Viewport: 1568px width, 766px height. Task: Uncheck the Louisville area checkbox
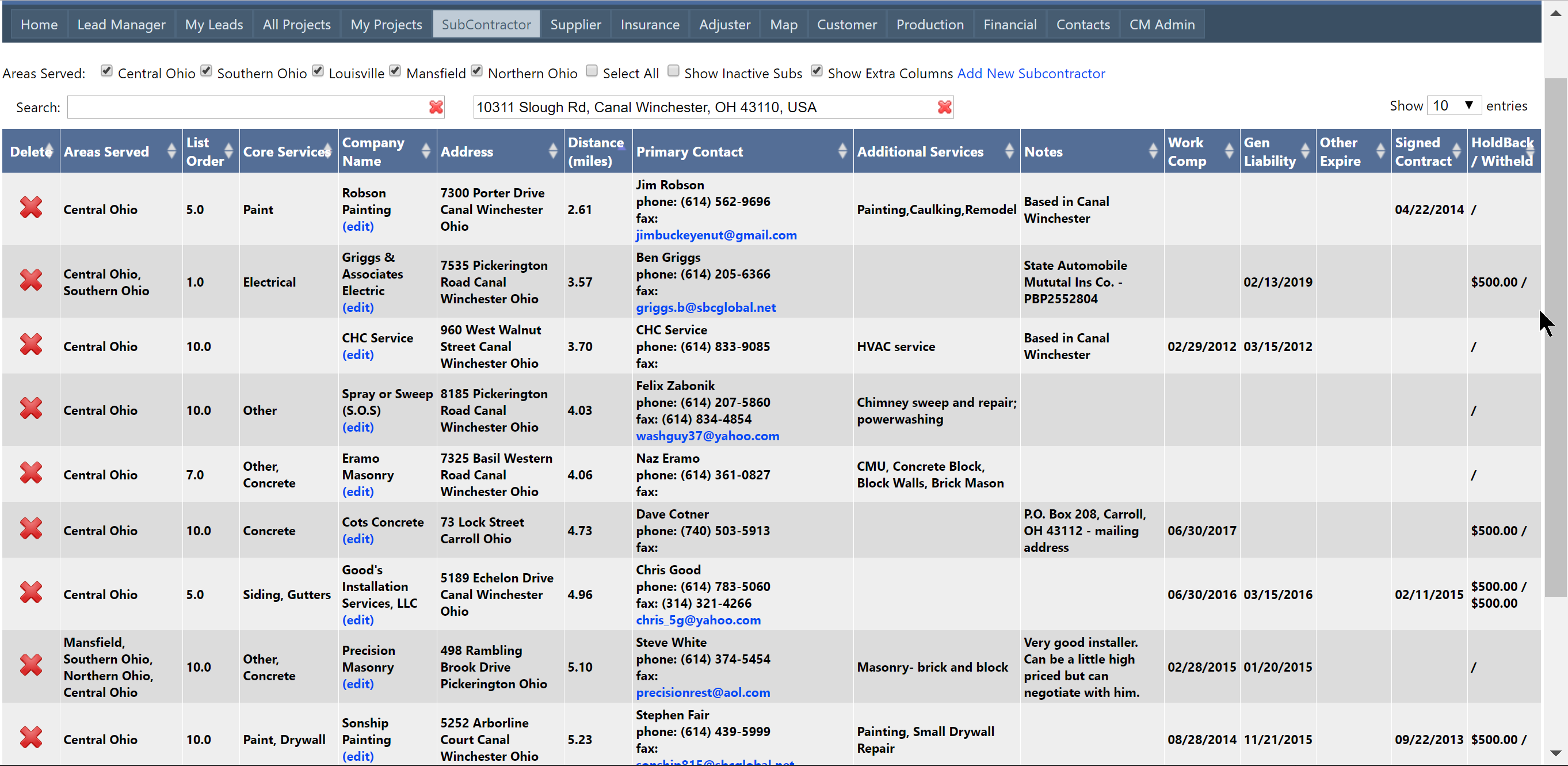click(x=318, y=71)
